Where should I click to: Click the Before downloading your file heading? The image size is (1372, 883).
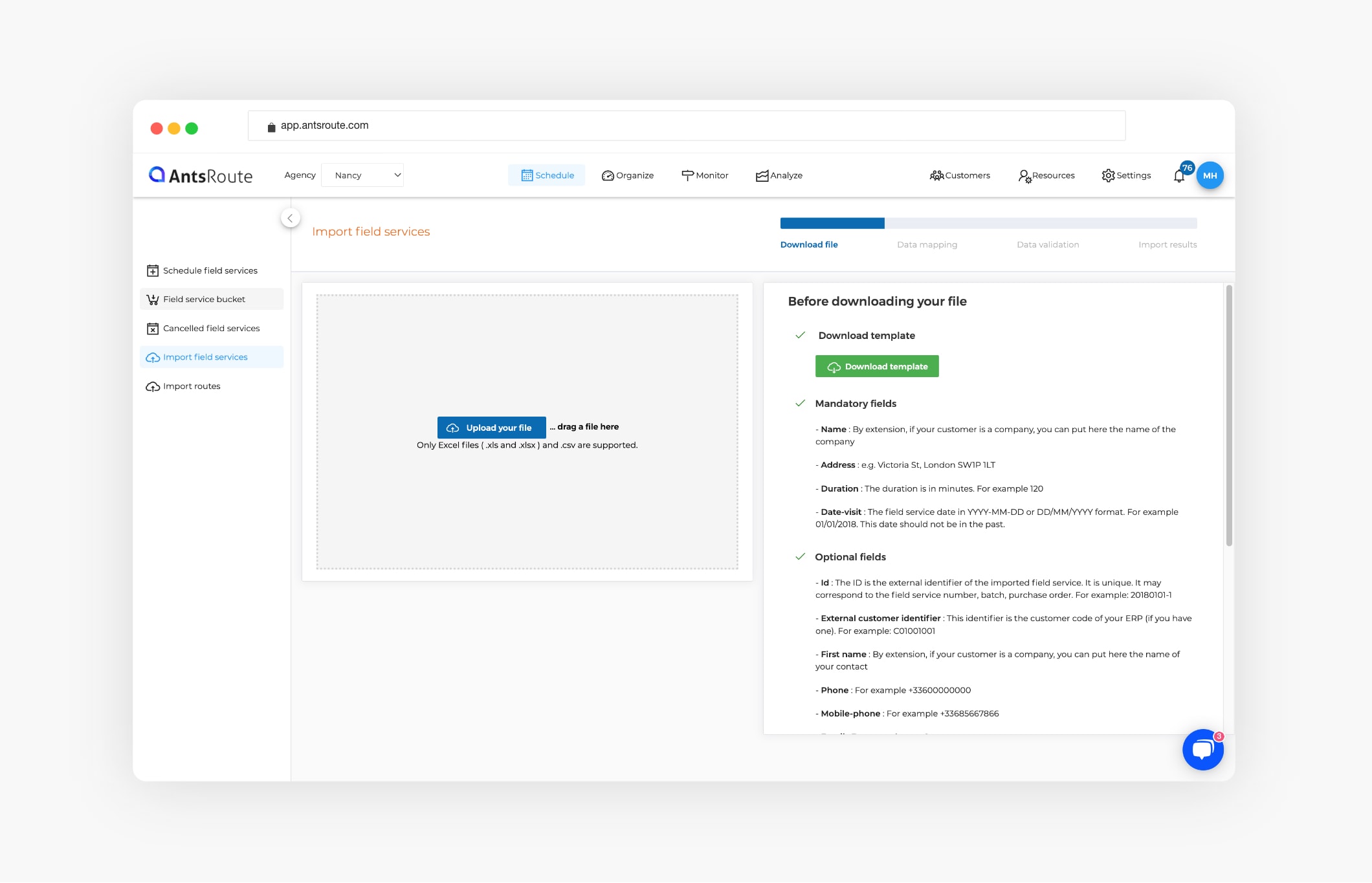pos(877,301)
